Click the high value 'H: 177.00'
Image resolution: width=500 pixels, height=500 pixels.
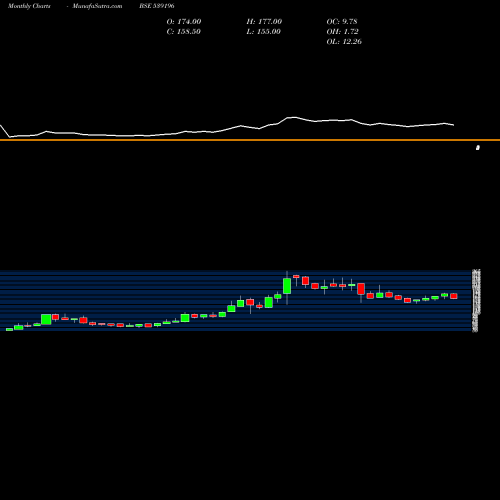tap(264, 21)
